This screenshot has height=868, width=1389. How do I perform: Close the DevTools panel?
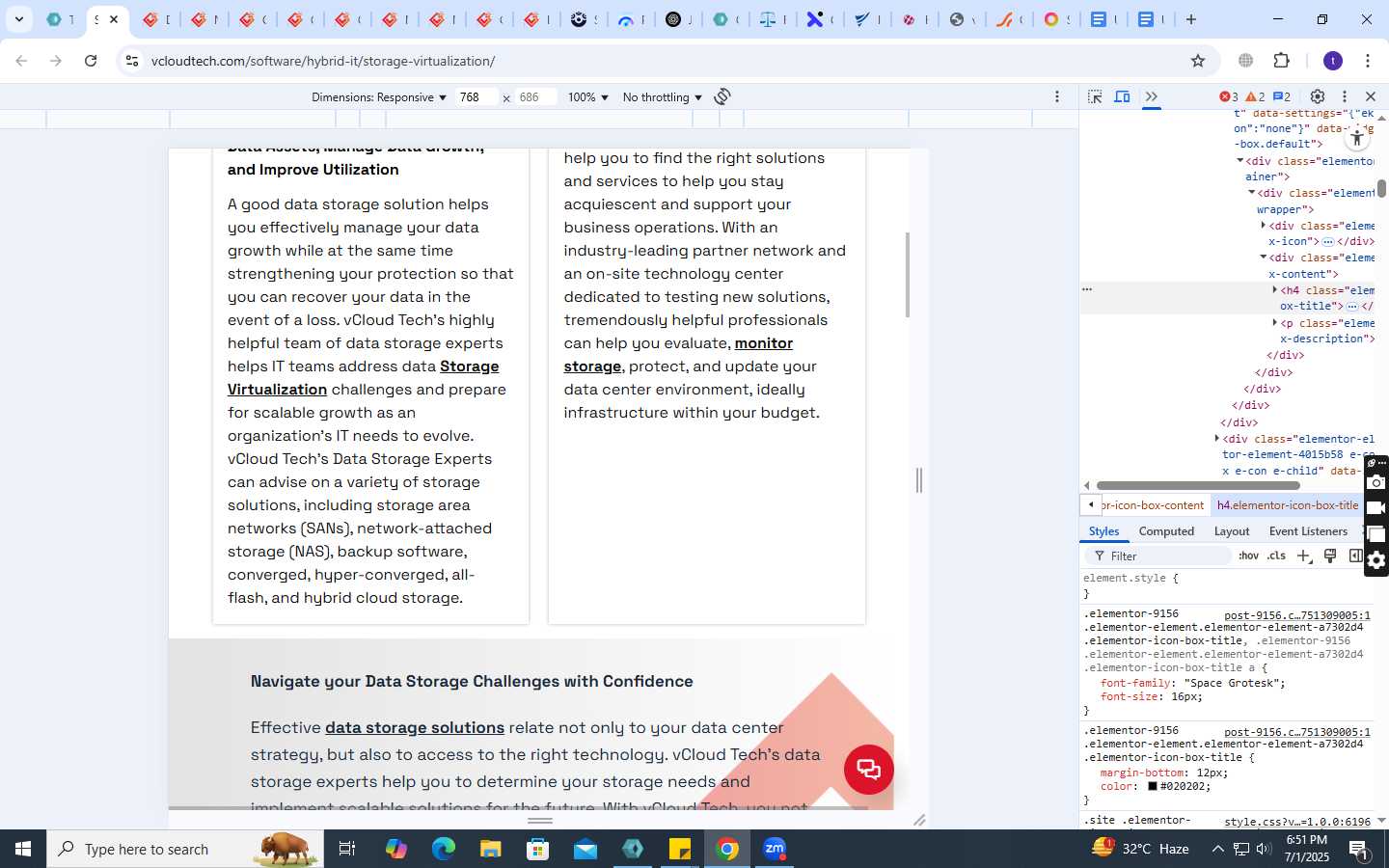click(1371, 96)
